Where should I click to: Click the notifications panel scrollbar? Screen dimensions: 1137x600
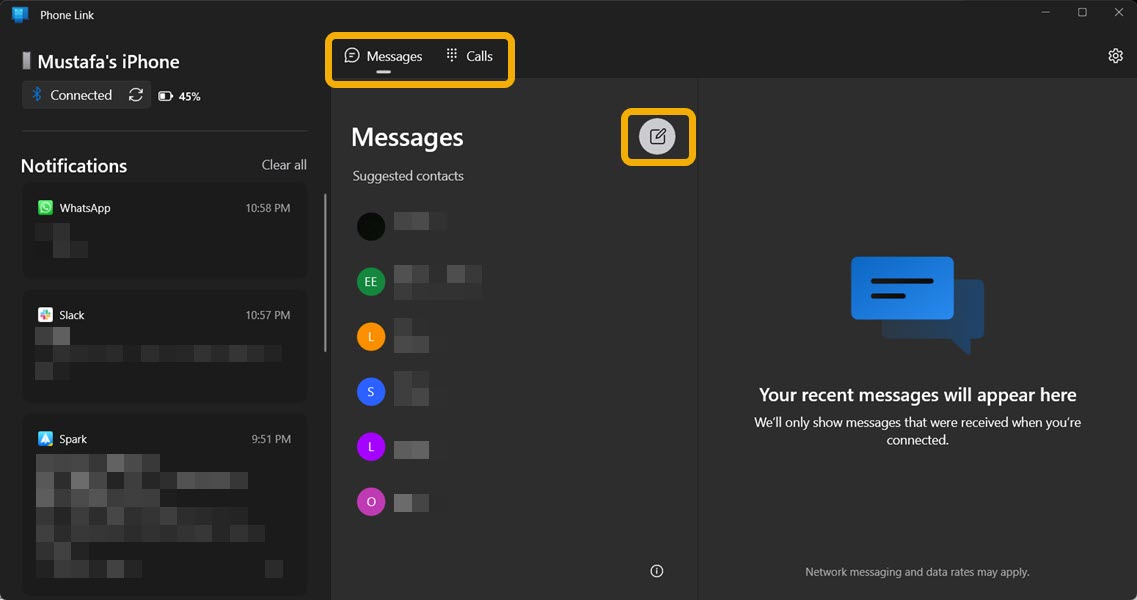[x=325, y=273]
